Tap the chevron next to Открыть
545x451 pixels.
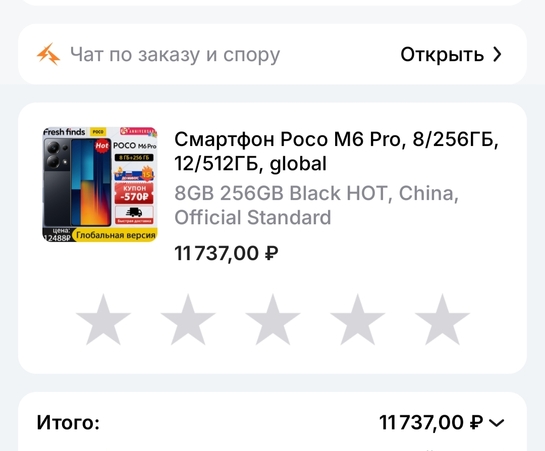pos(497,55)
